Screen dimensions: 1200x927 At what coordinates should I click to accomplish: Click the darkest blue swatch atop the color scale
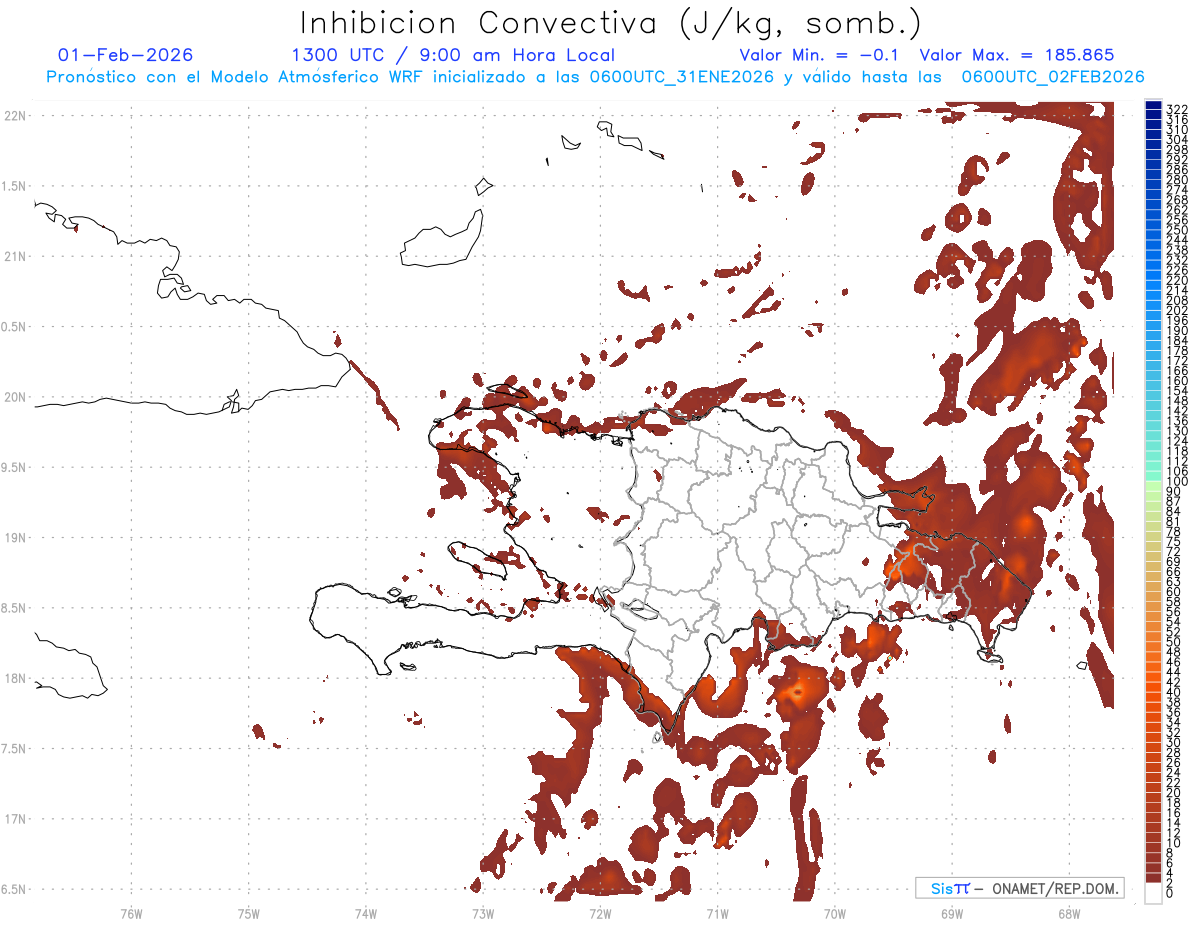click(1154, 106)
